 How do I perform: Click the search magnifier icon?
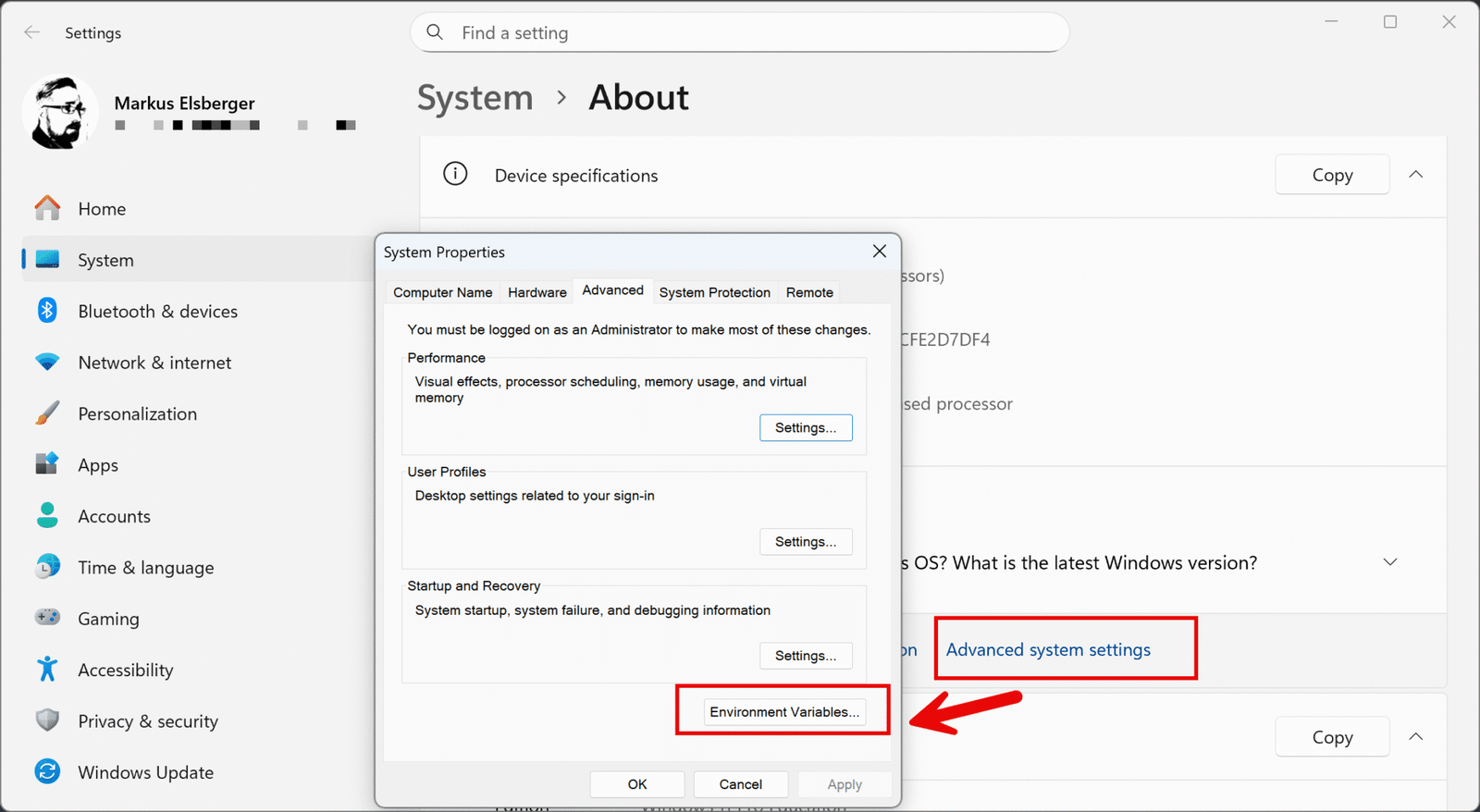(435, 32)
